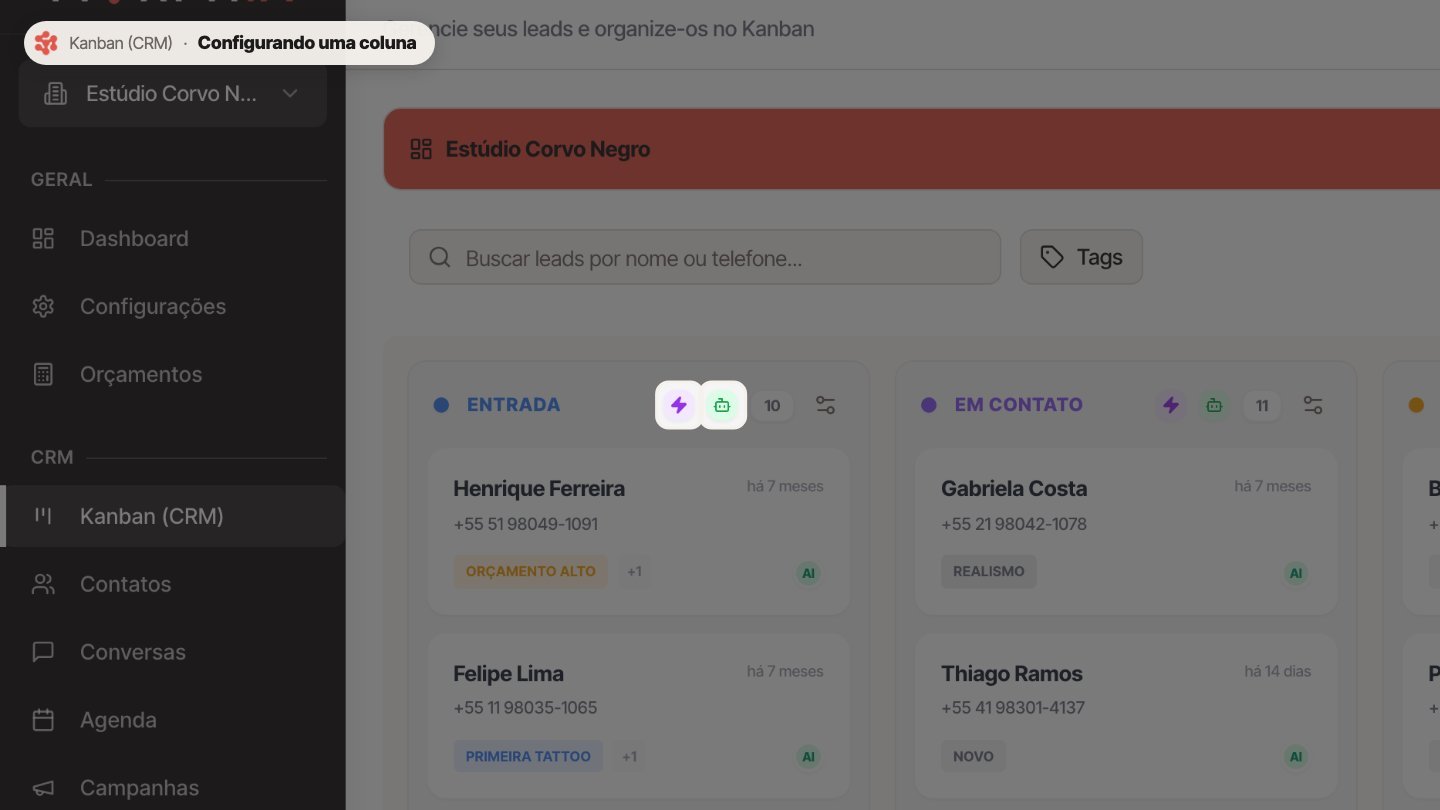The image size is (1440, 810).
Task: Click the +1 tag counter on Felipe Lima's card
Action: click(630, 756)
